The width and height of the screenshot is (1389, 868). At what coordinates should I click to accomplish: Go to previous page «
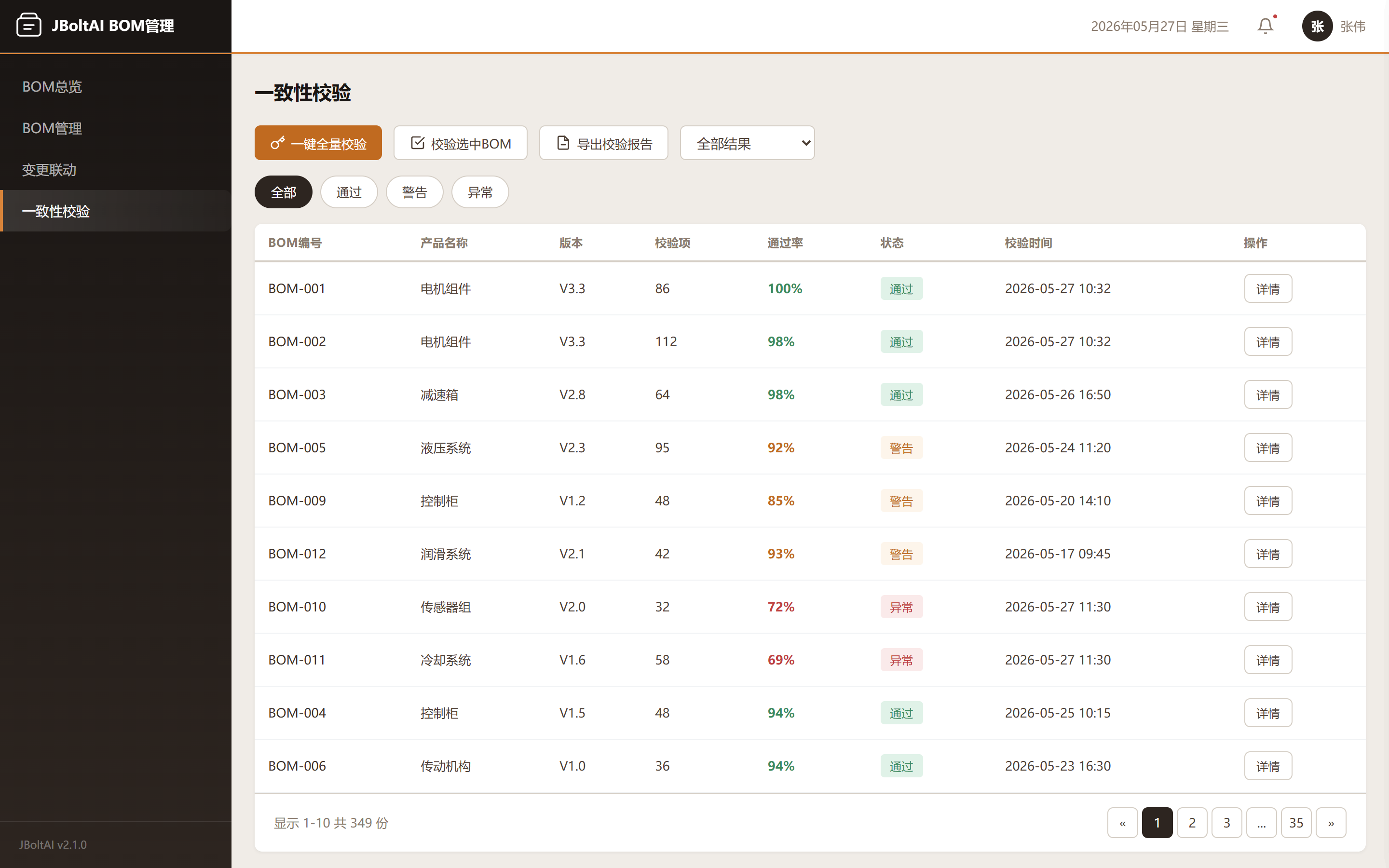(x=1123, y=823)
